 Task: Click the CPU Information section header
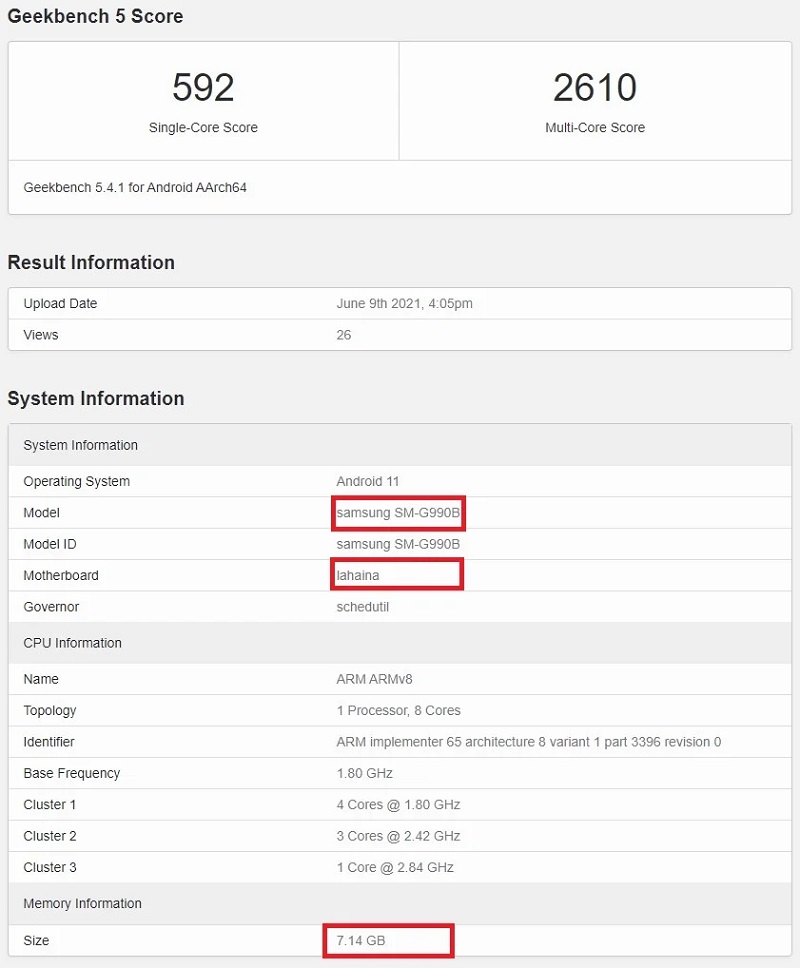(71, 643)
